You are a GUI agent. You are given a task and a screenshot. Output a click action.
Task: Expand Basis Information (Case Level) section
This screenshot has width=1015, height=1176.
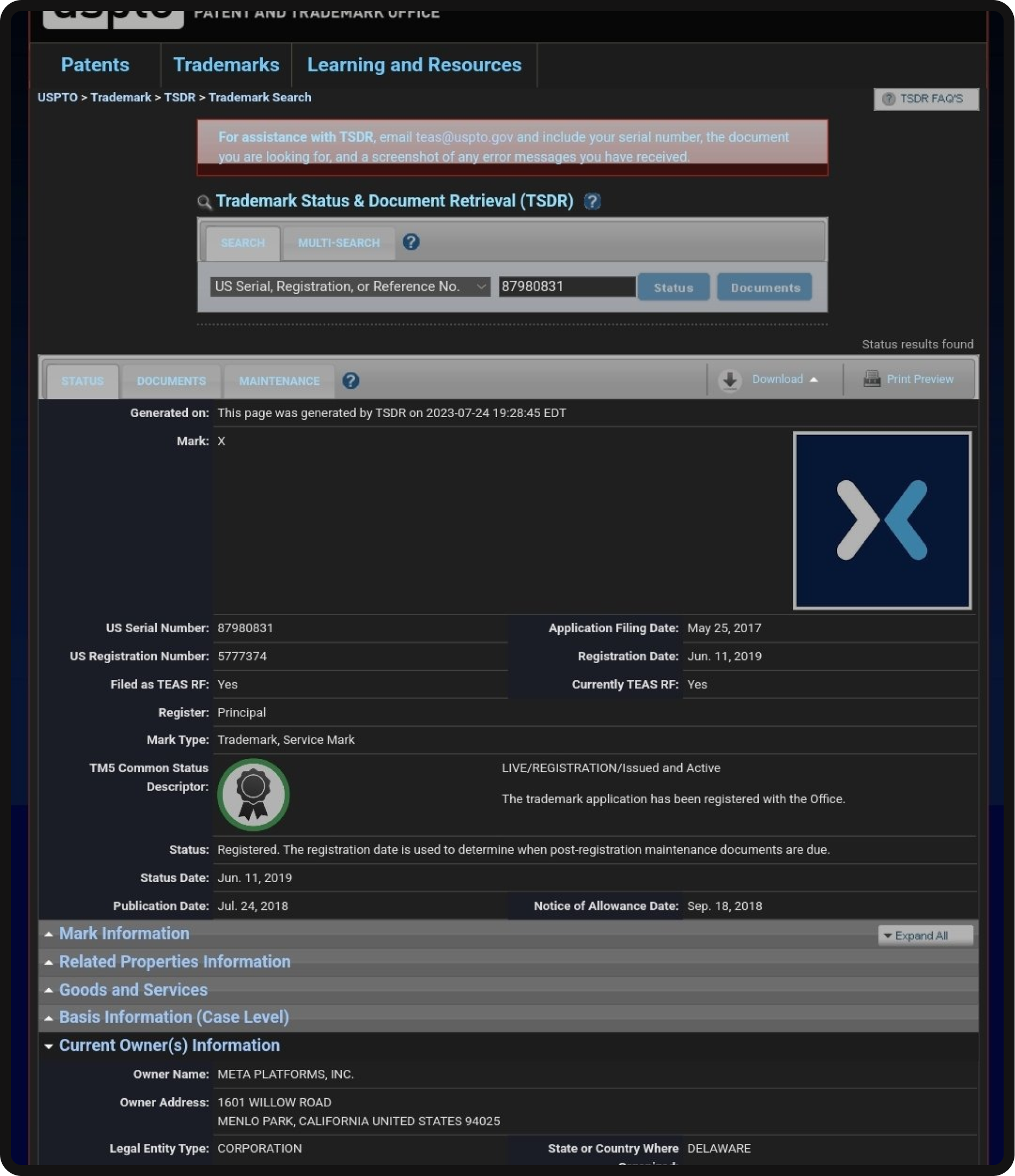[174, 1017]
